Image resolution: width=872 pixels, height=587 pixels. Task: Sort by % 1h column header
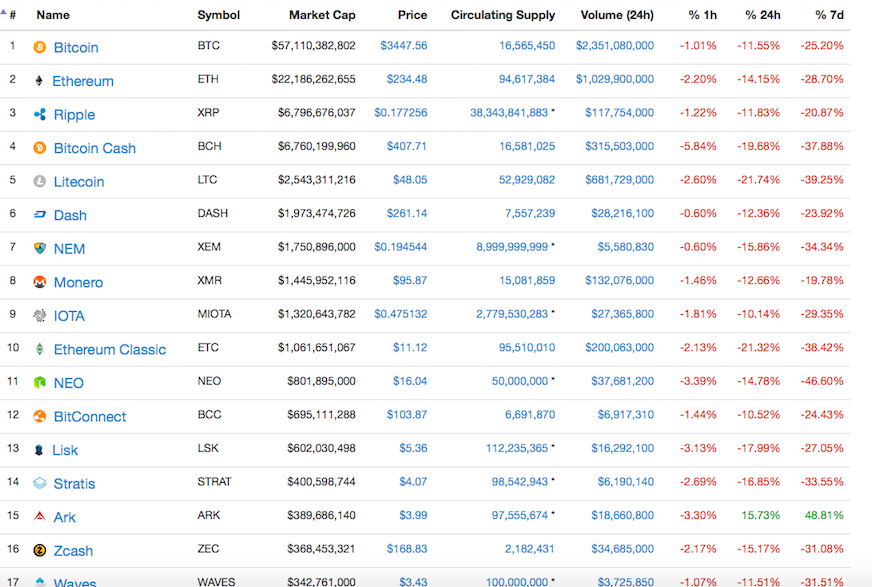[x=702, y=15]
